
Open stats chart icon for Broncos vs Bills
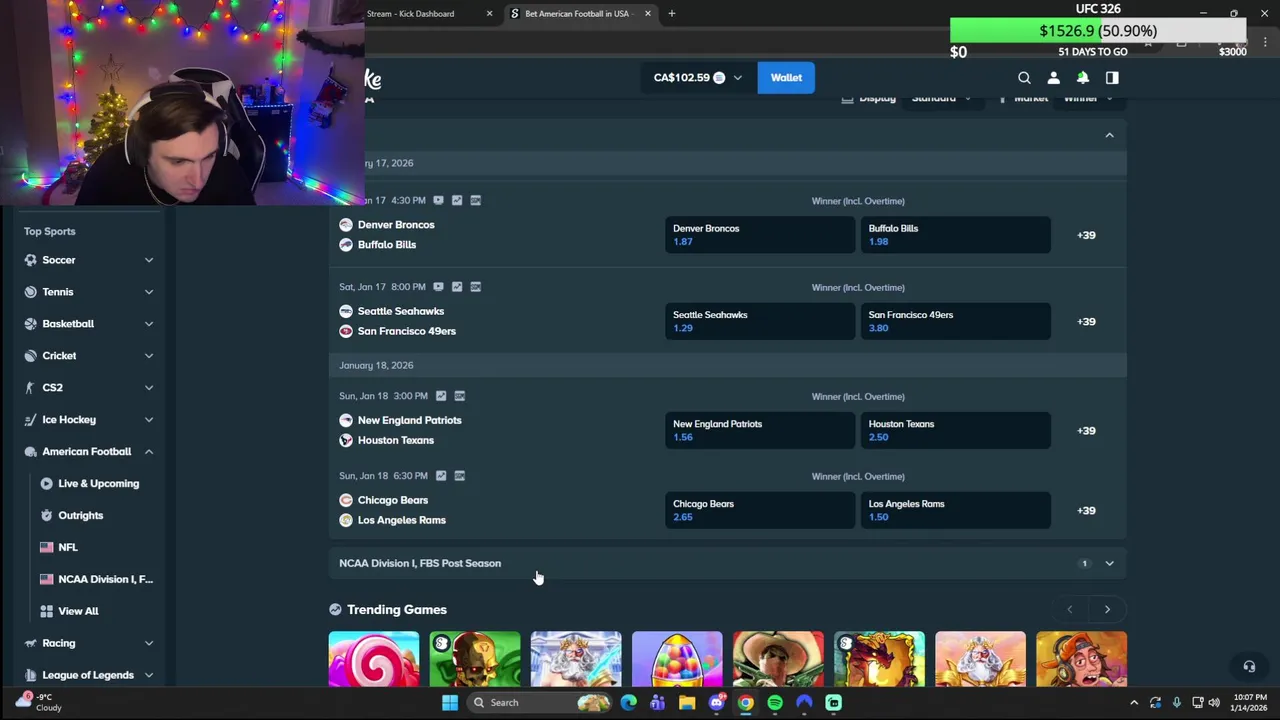(457, 200)
